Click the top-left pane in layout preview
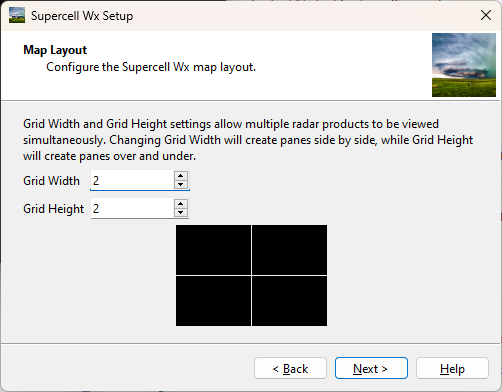Image resolution: width=502 pixels, height=392 pixels. point(213,250)
